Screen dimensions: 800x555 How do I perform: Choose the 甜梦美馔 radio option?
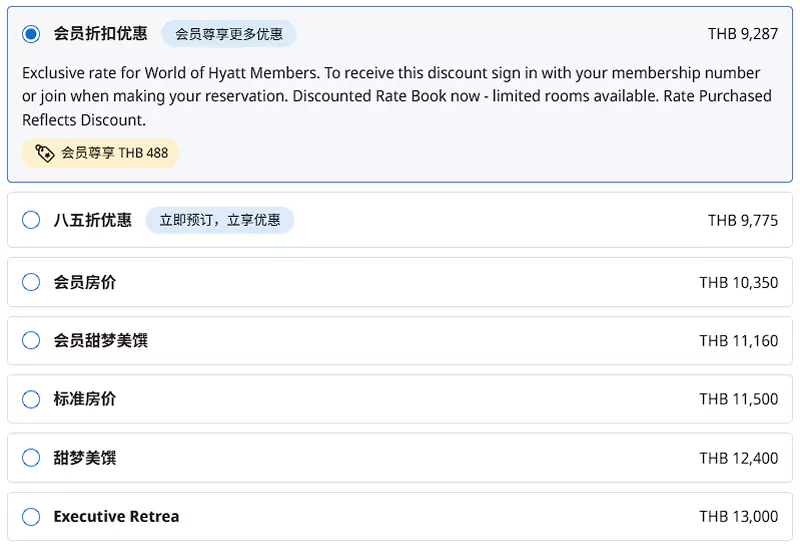[x=31, y=458]
